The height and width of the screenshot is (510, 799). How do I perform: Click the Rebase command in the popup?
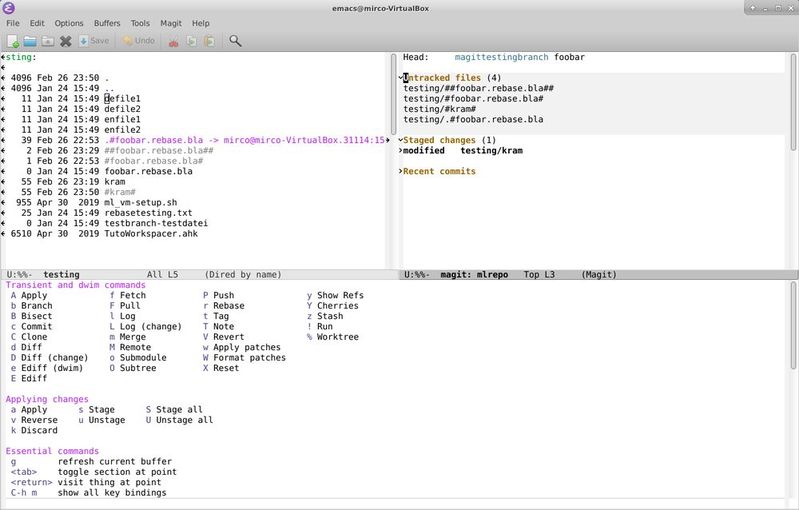point(224,306)
